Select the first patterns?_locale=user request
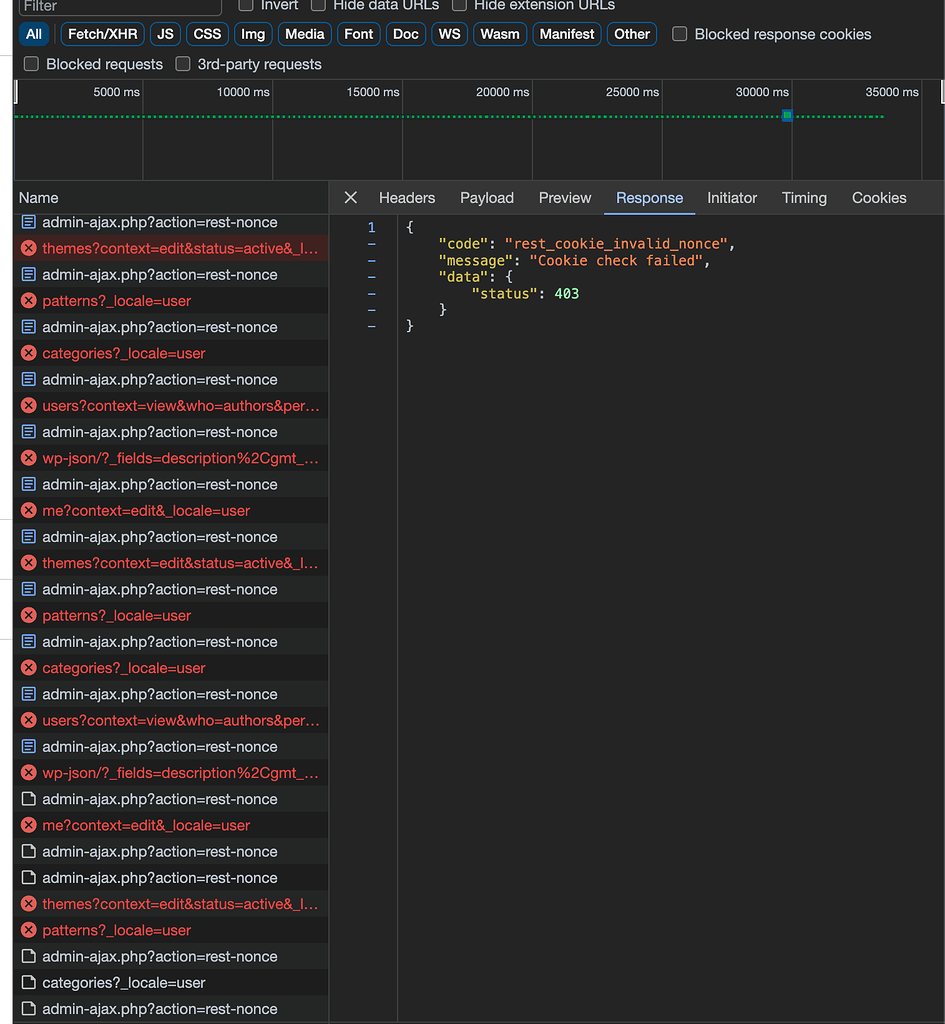The image size is (945, 1024). click(116, 301)
